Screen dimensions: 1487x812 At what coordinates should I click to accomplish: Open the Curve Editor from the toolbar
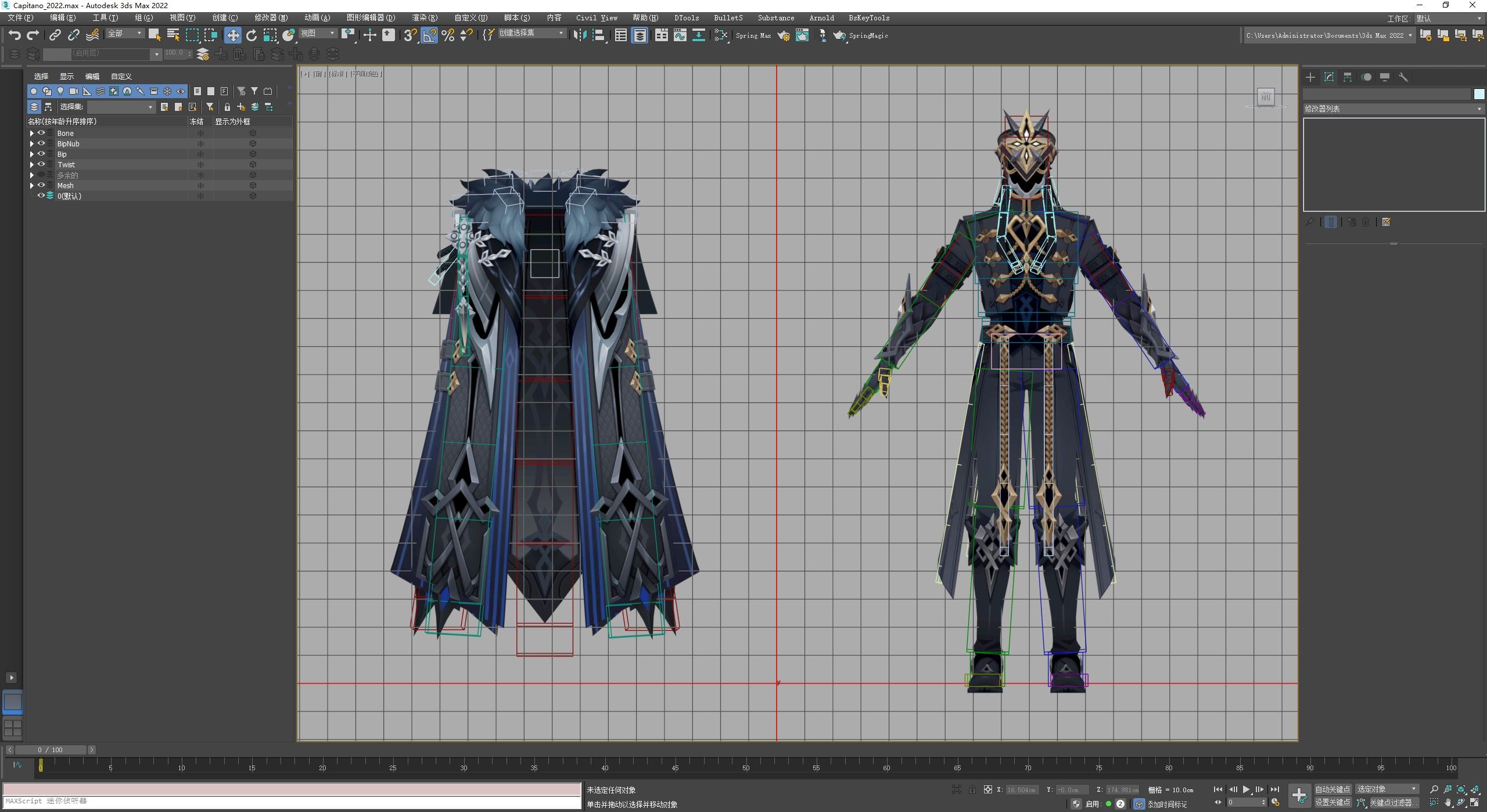[x=680, y=35]
